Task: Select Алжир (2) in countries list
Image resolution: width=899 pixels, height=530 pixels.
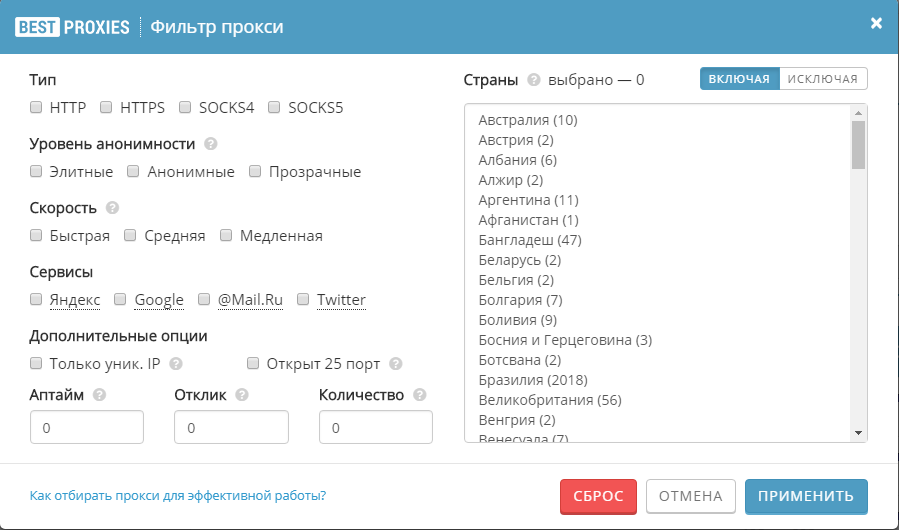Action: tap(511, 180)
